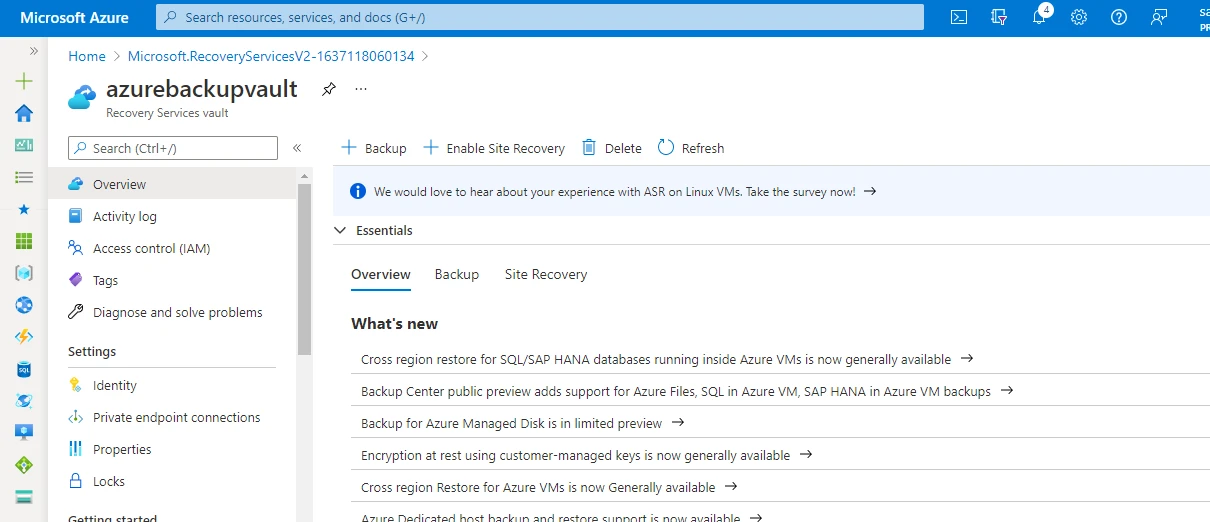This screenshot has width=1210, height=522.
Task: Open Backup Center public preview news item
Action: coord(687,391)
